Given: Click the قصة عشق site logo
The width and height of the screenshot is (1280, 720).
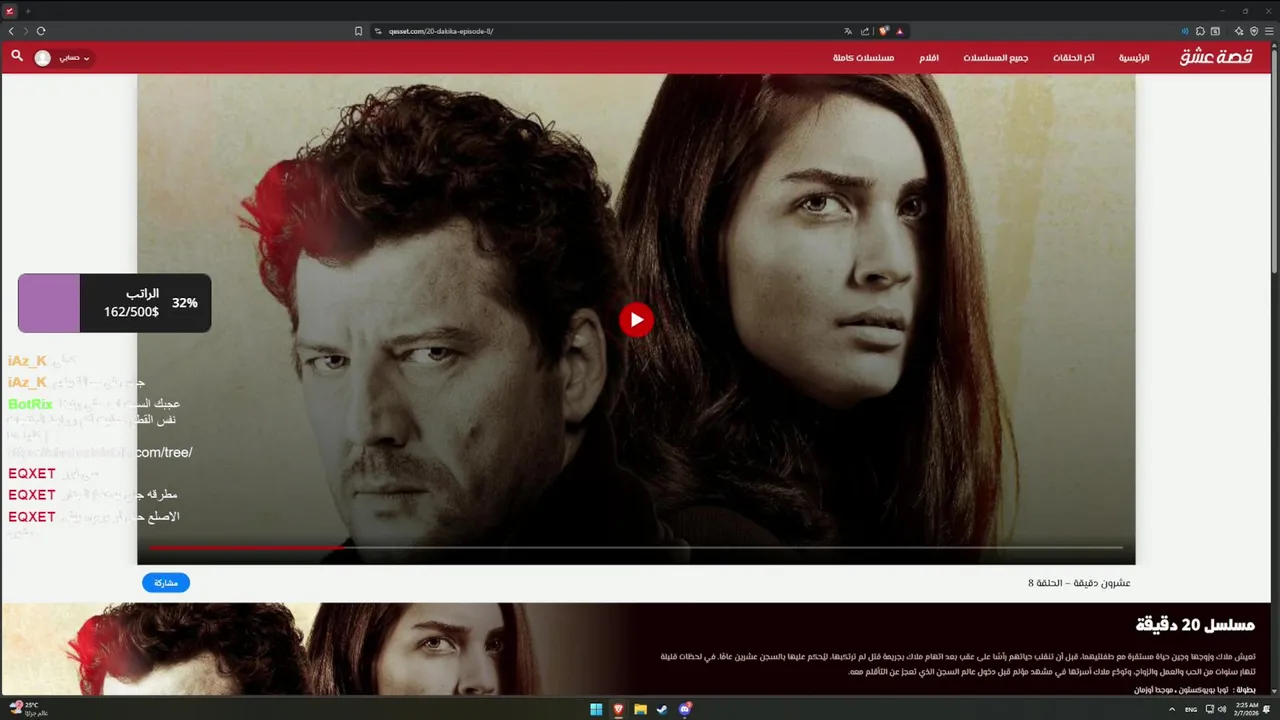Looking at the screenshot, I should point(1215,57).
